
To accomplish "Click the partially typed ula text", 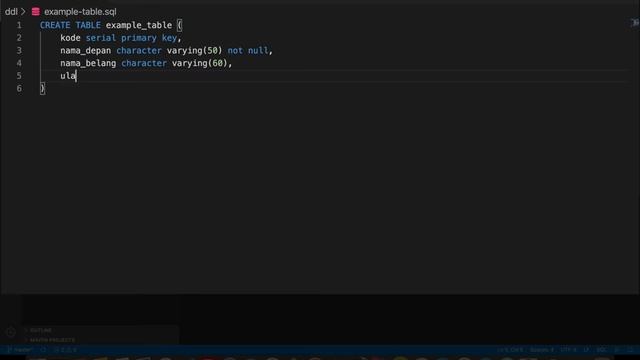I will pyautogui.click(x=68, y=76).
